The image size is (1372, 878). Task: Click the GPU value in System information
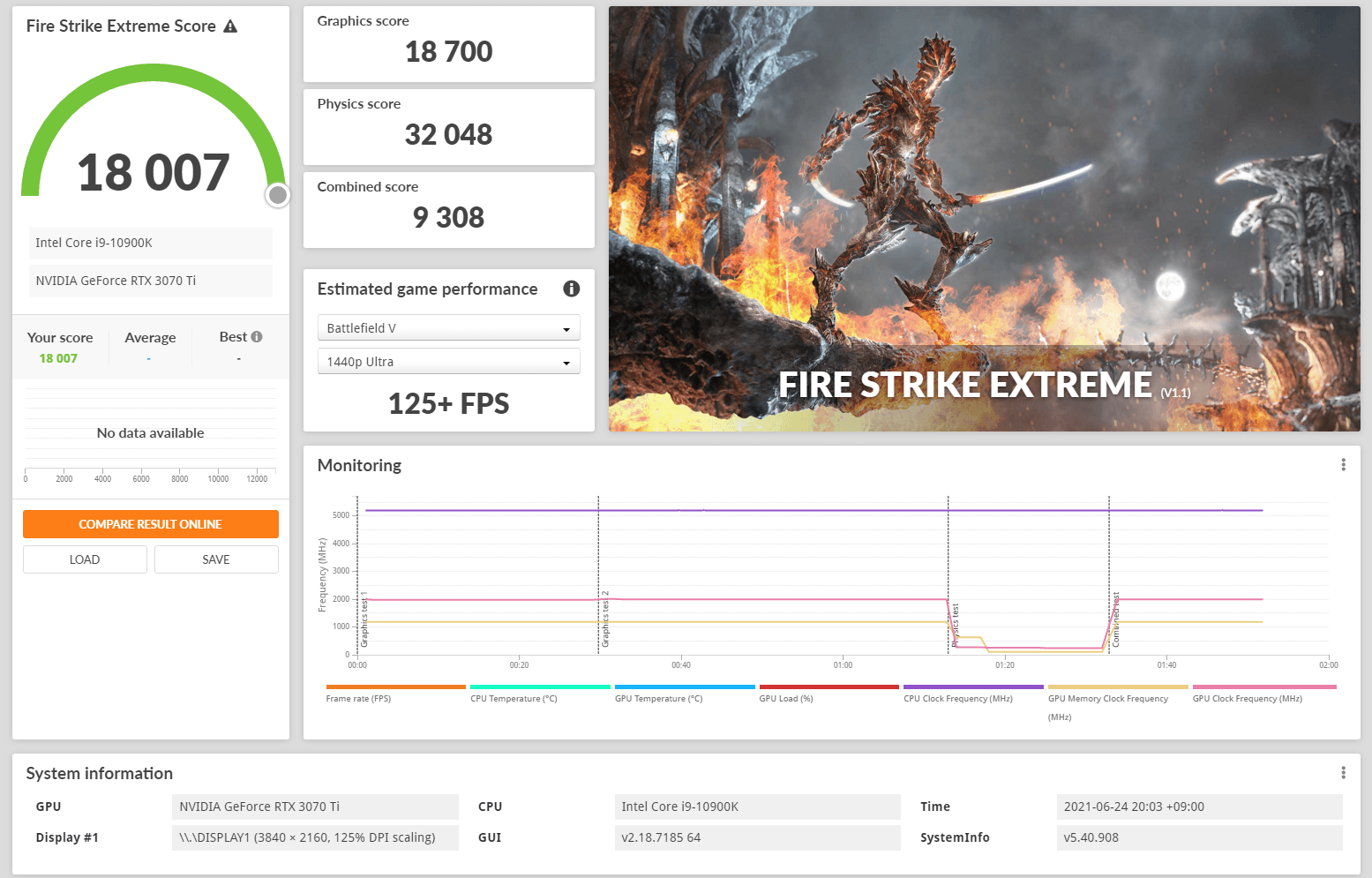[x=315, y=807]
